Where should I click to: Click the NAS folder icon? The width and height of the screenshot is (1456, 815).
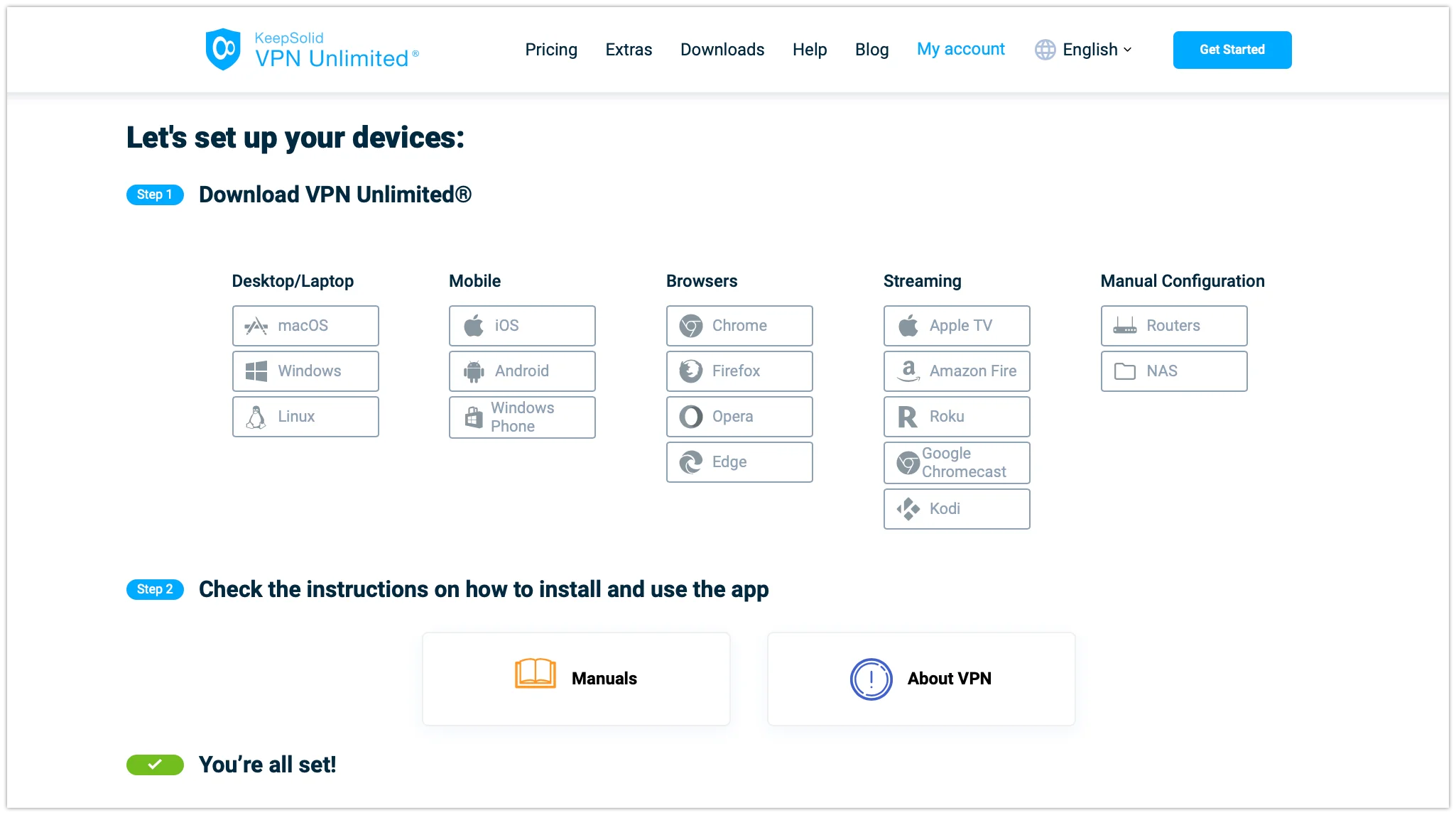click(x=1125, y=371)
